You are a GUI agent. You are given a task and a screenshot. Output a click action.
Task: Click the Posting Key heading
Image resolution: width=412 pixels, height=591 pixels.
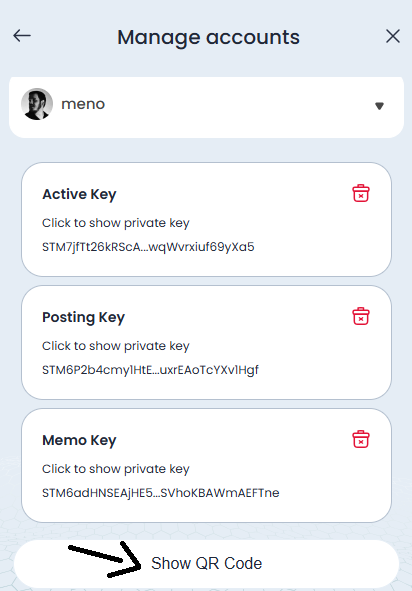click(83, 317)
